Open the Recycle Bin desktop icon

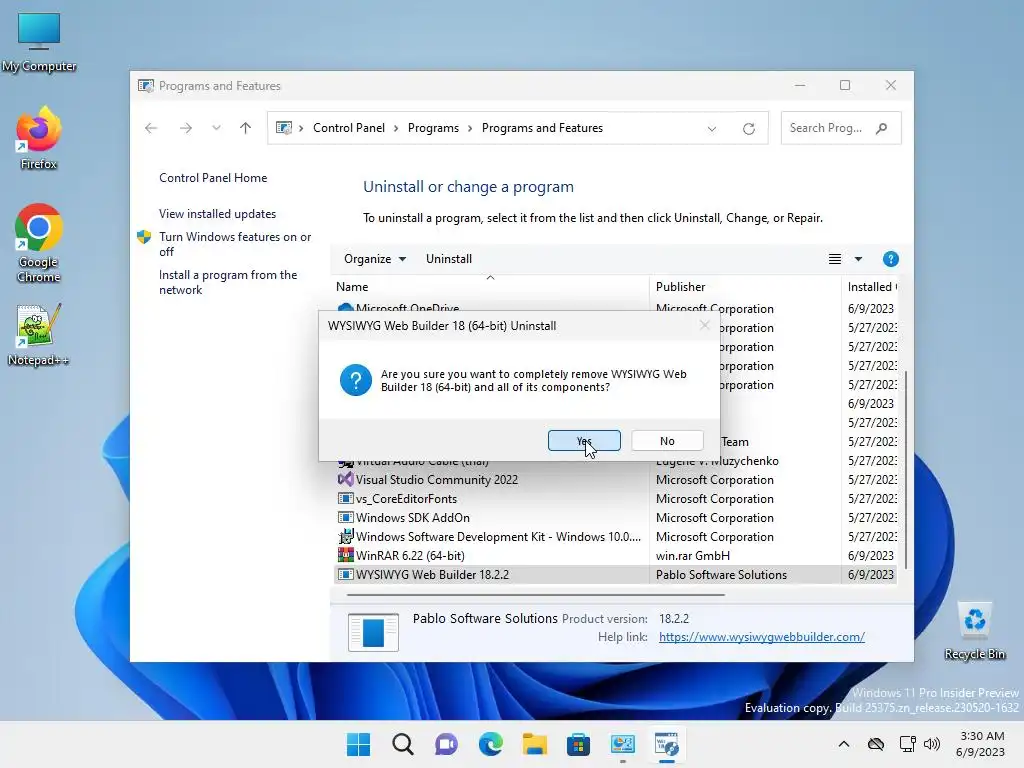pyautogui.click(x=974, y=632)
